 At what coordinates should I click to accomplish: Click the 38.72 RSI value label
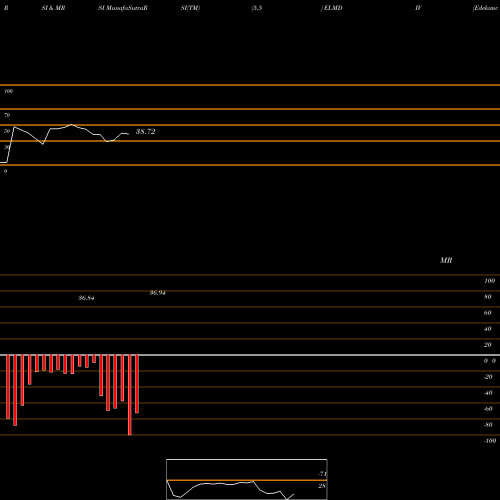point(145,131)
